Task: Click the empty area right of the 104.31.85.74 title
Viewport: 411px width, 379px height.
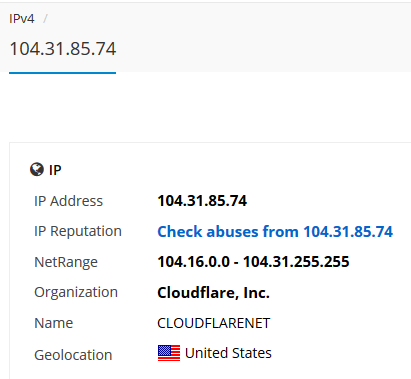Action: (x=263, y=49)
